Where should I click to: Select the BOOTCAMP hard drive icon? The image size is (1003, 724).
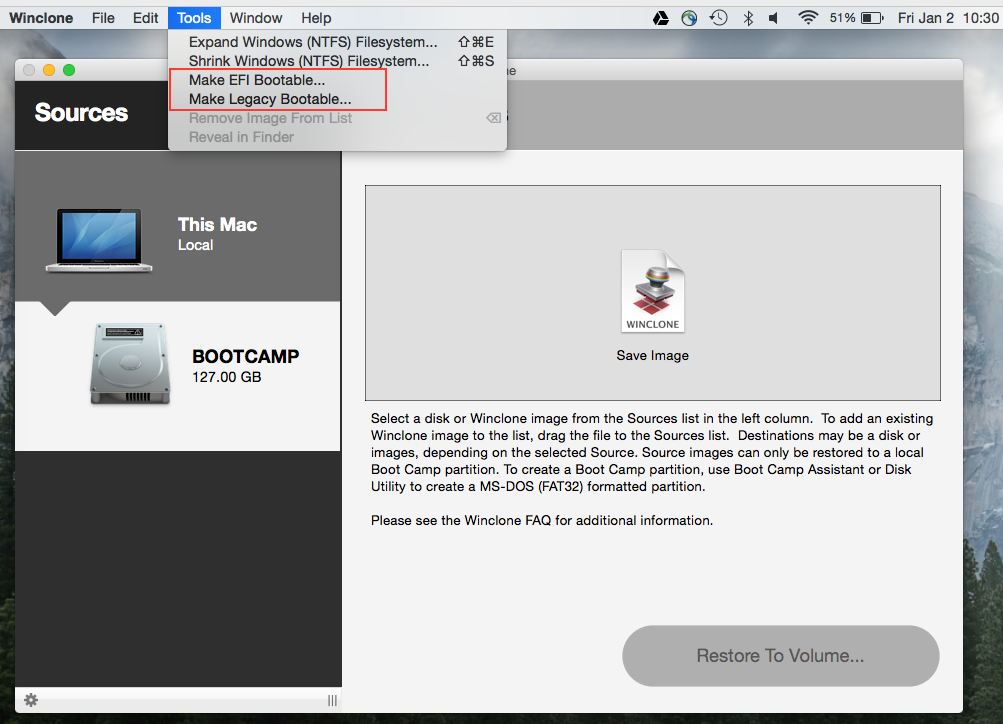coord(130,364)
